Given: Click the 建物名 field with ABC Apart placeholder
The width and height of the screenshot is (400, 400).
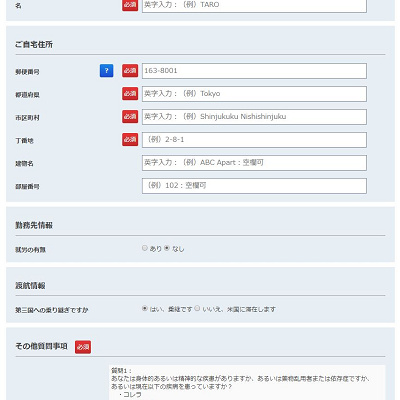Looking at the screenshot, I should pyautogui.click(x=254, y=163).
